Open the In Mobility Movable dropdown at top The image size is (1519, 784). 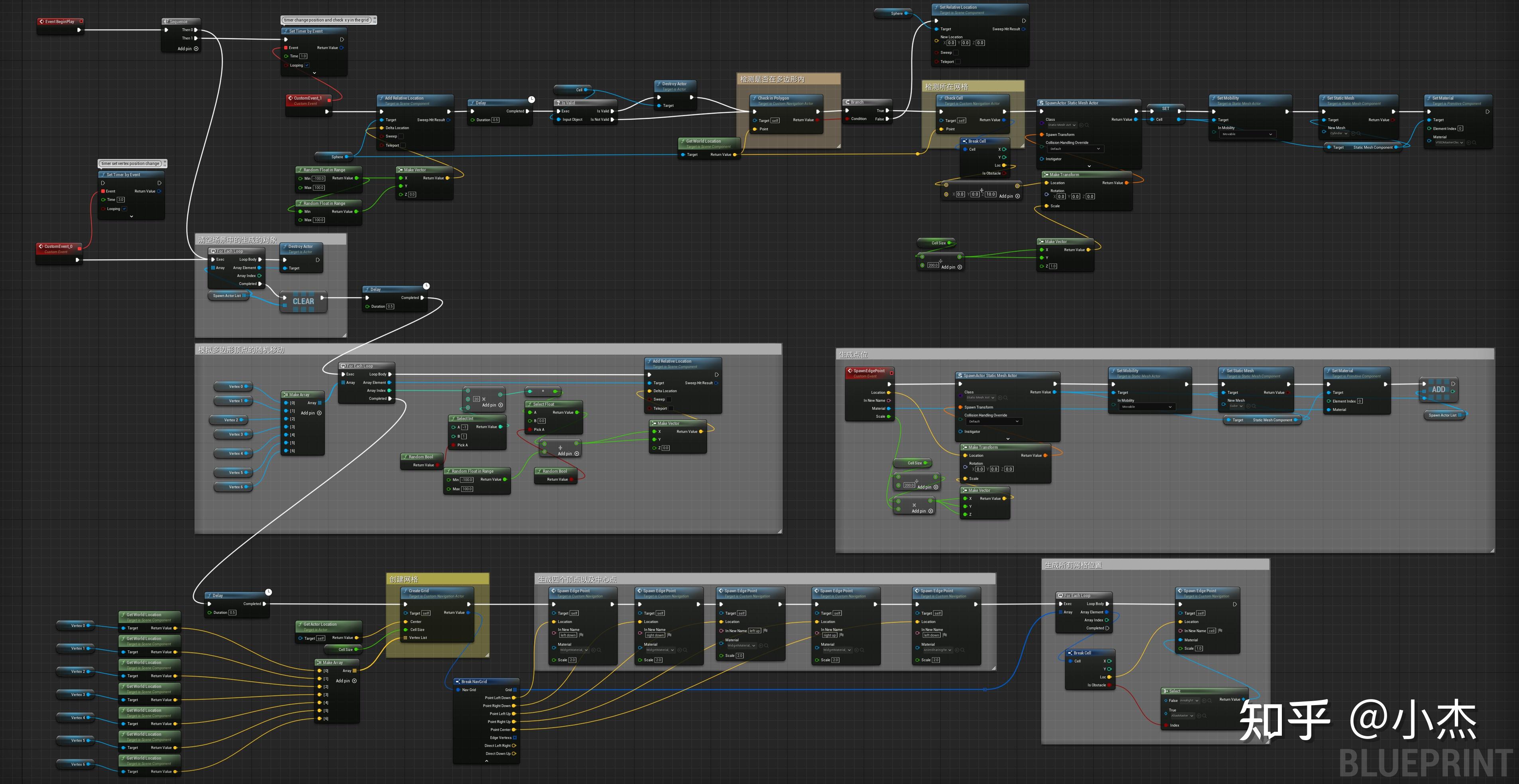[1247, 134]
